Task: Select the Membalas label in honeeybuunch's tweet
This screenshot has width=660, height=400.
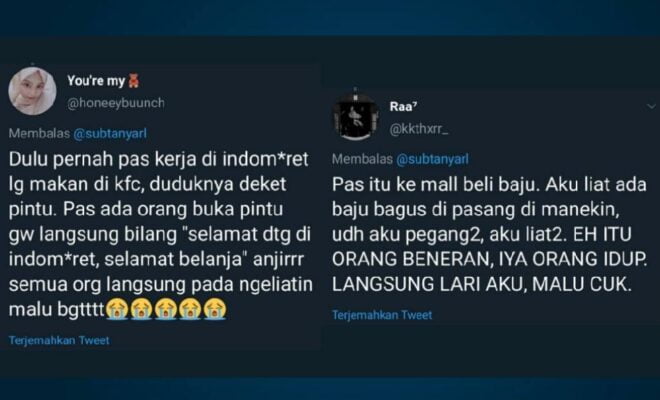Action: (x=39, y=133)
